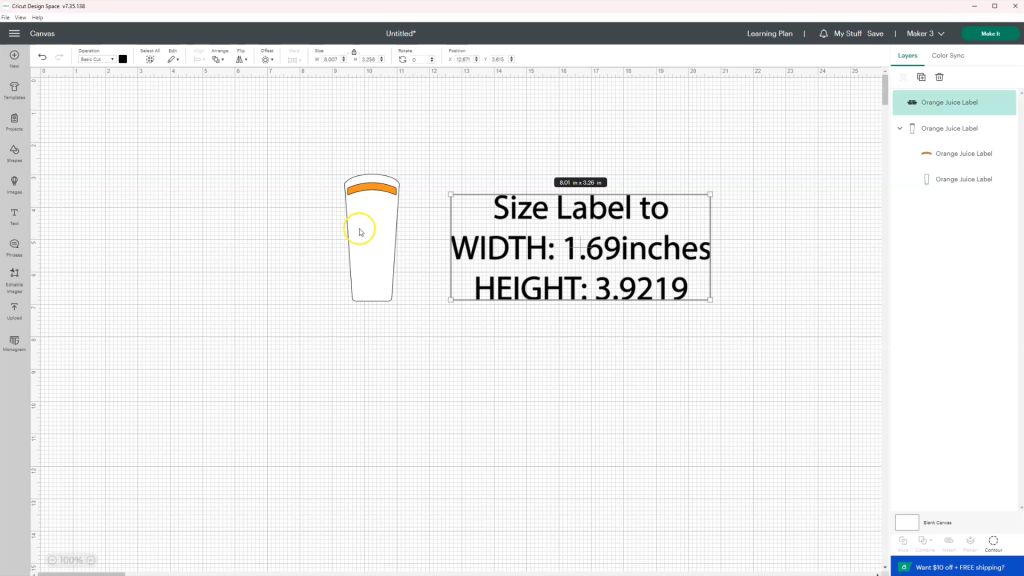1024x576 pixels.
Task: Open the Phrases panel
Action: (14, 248)
